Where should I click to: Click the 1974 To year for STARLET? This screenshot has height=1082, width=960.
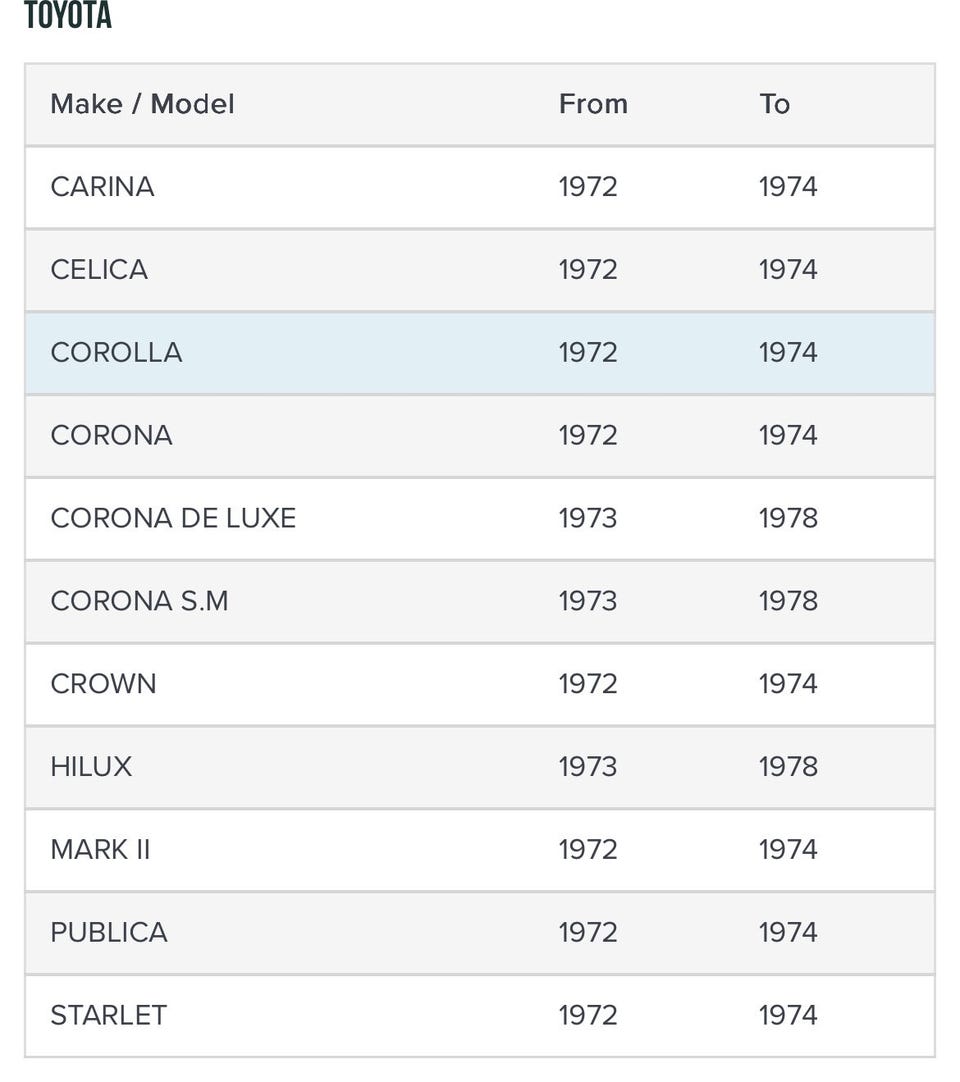pyautogui.click(x=788, y=1015)
